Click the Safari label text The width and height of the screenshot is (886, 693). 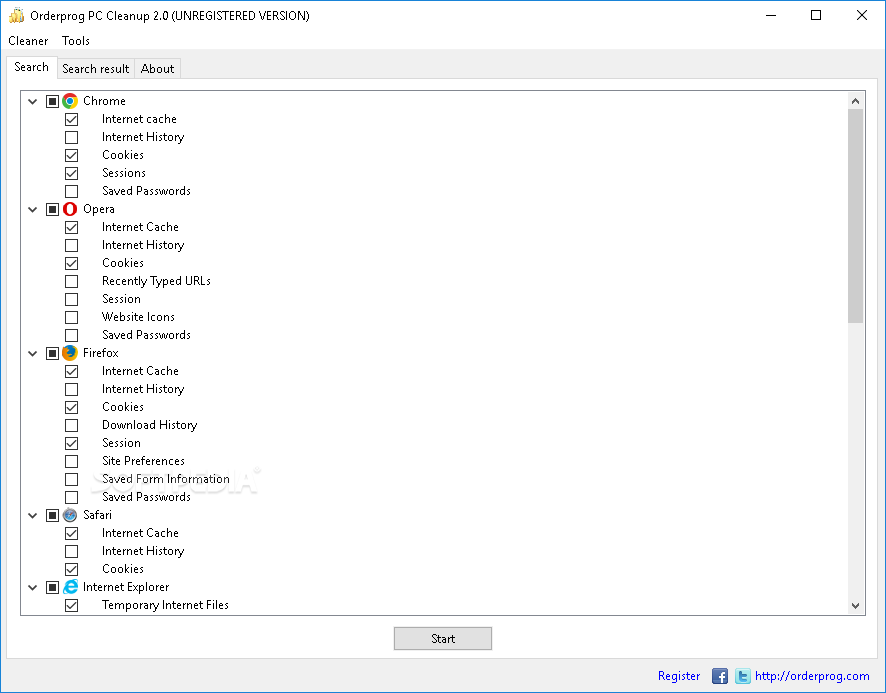pyautogui.click(x=97, y=515)
